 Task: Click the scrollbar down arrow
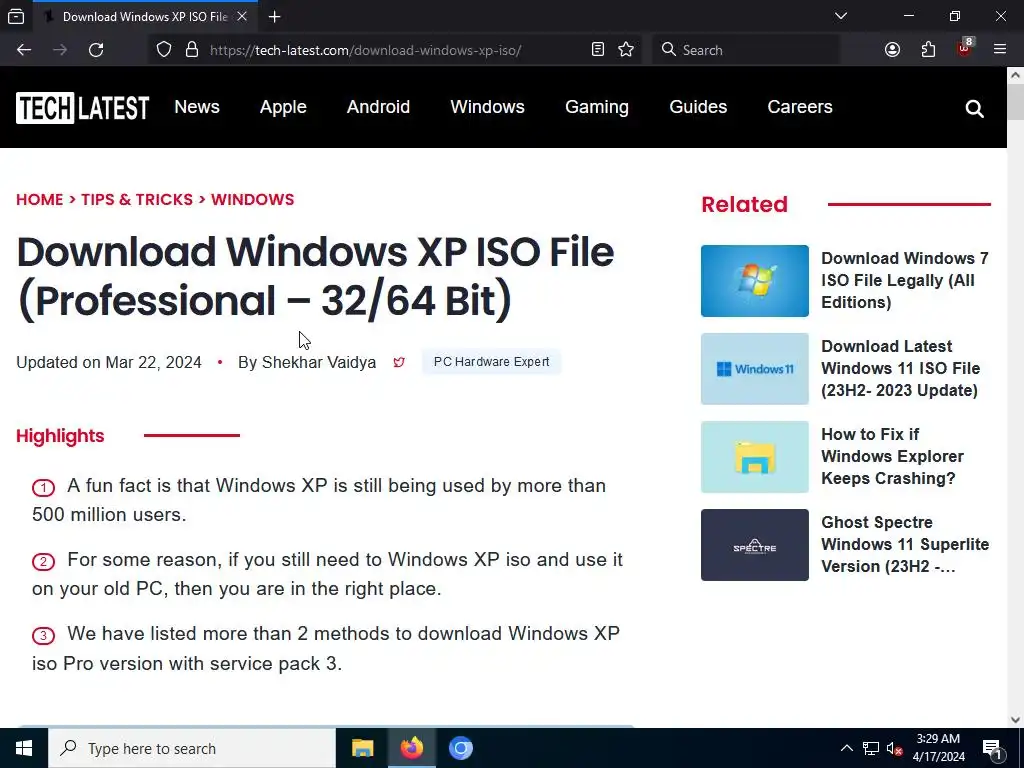pyautogui.click(x=1016, y=720)
